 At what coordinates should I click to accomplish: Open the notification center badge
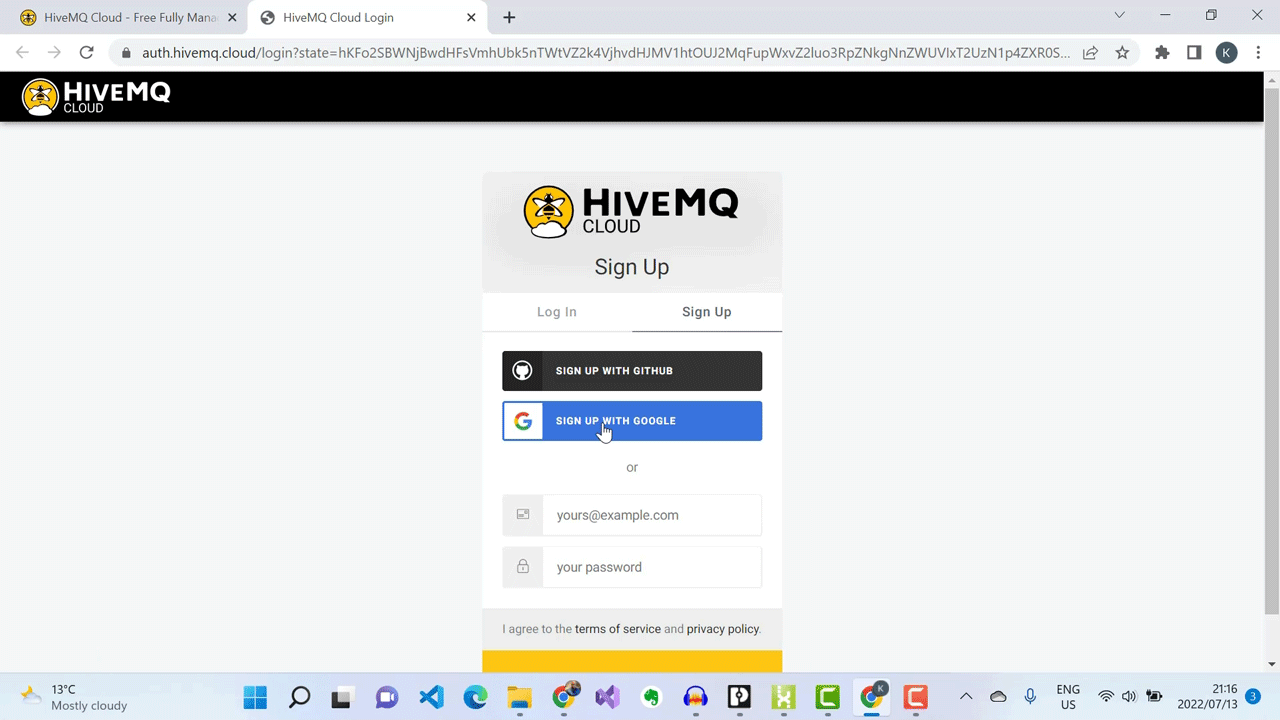[1253, 696]
